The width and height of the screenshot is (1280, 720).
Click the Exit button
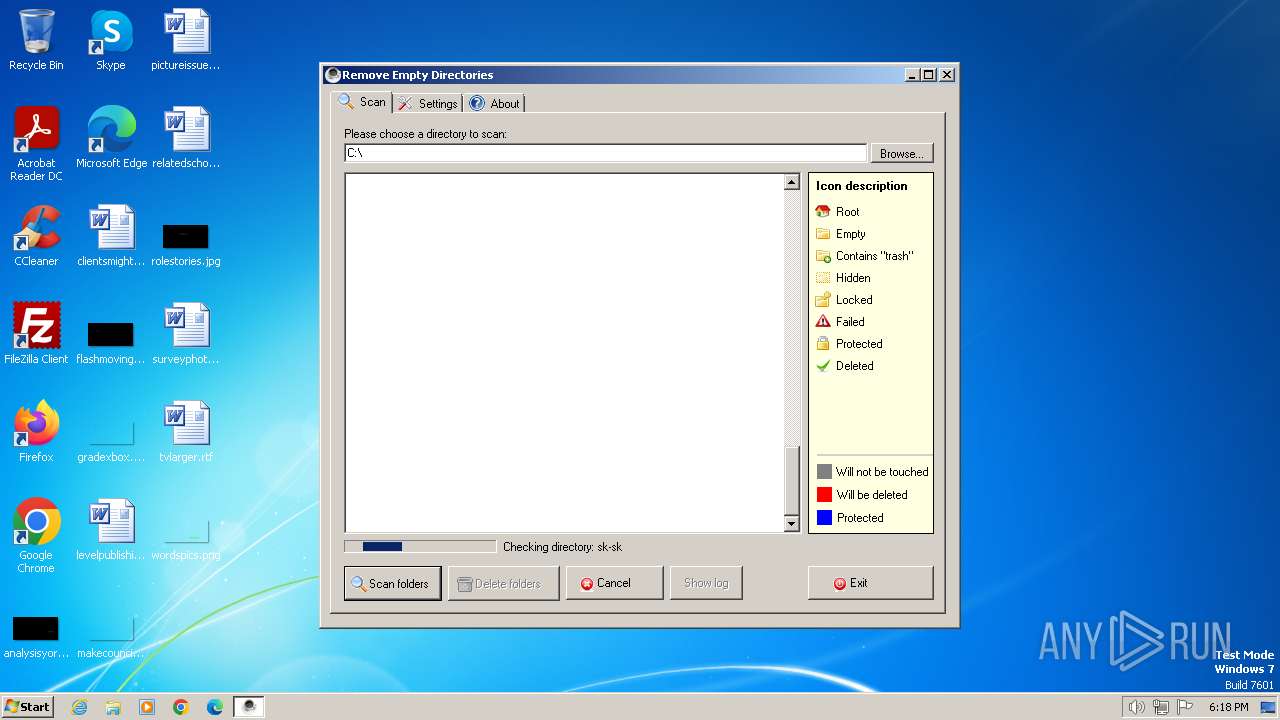(870, 583)
